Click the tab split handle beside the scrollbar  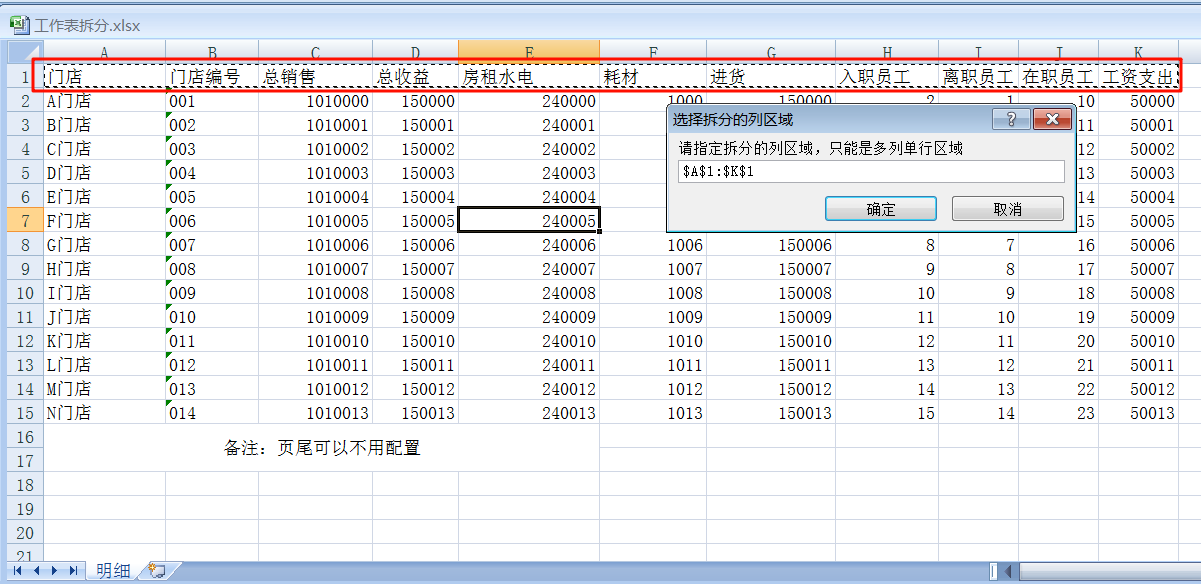point(993,571)
